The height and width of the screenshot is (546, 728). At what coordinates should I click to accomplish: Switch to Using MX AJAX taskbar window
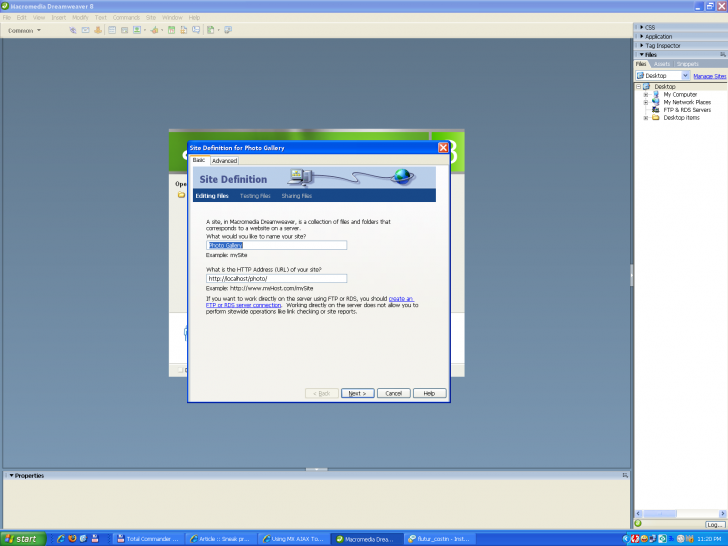tap(293, 539)
